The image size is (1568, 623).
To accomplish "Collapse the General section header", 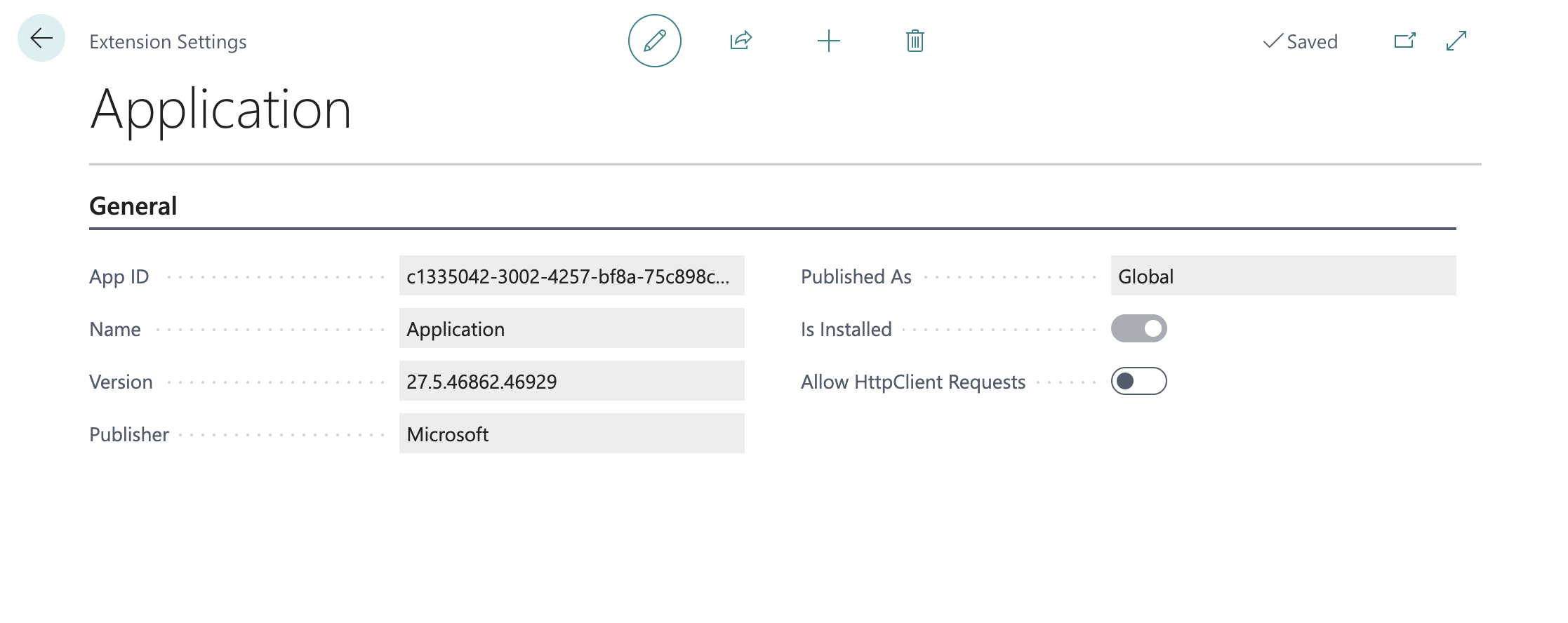I will 133,206.
